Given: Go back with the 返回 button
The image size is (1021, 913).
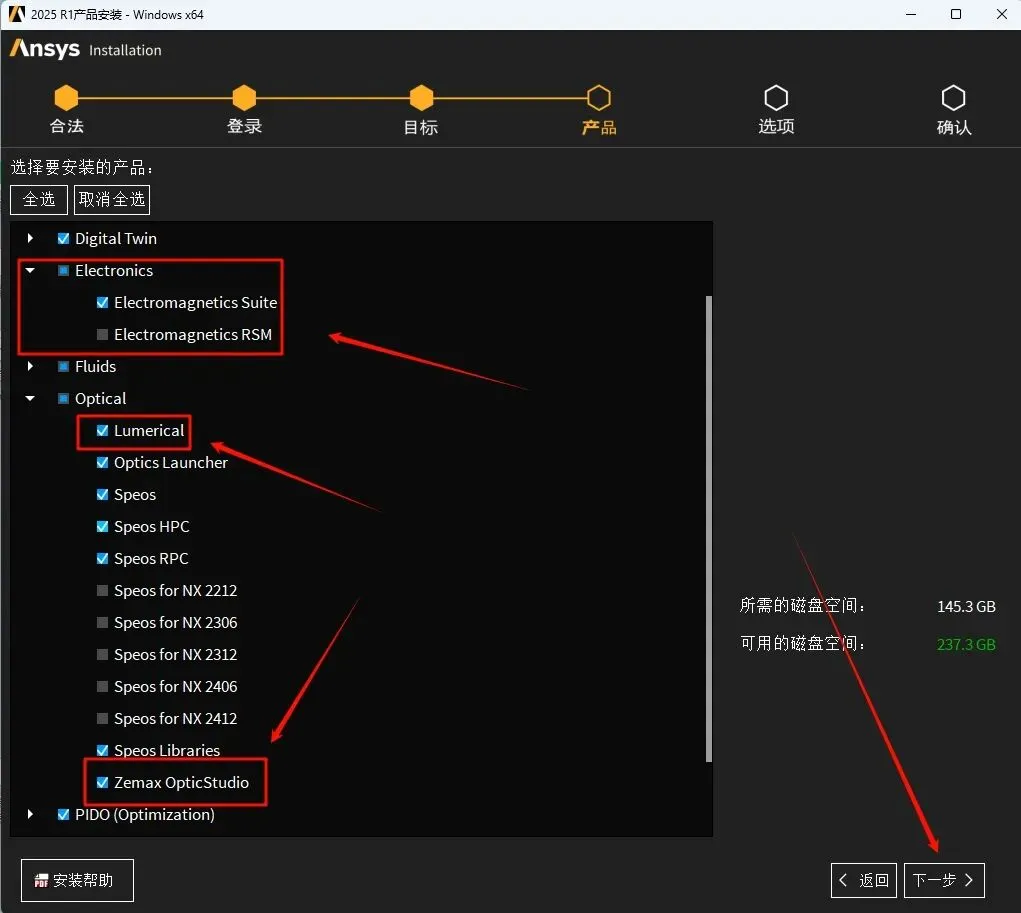Looking at the screenshot, I should (x=864, y=880).
